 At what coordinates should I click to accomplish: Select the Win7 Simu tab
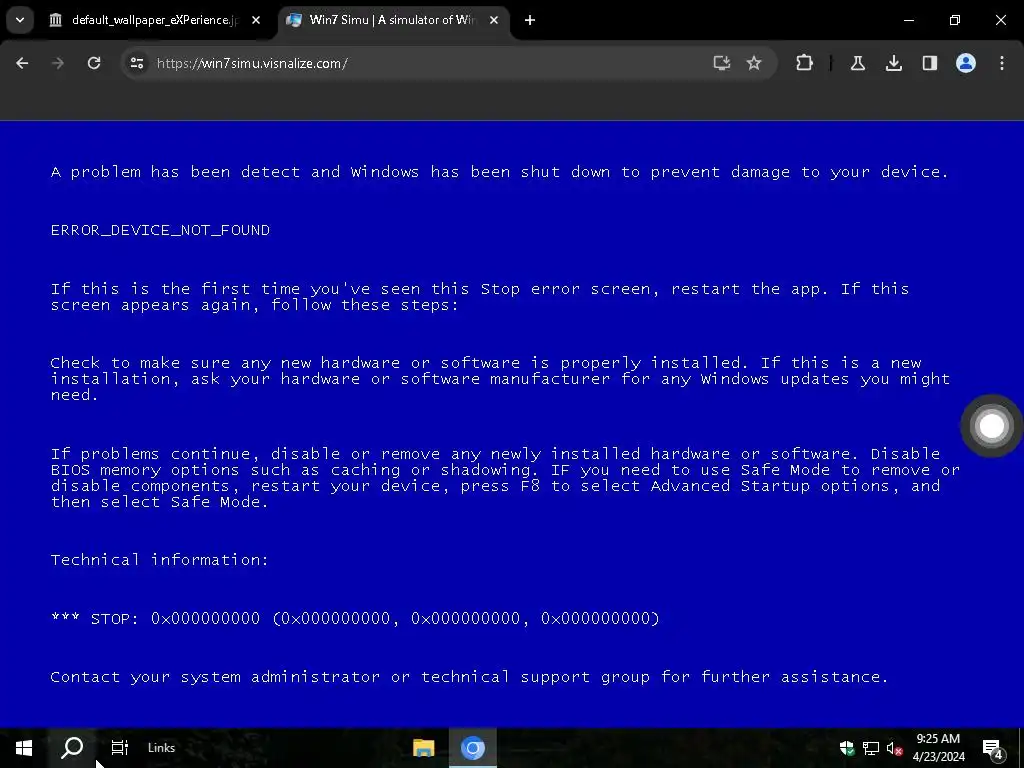(x=394, y=20)
